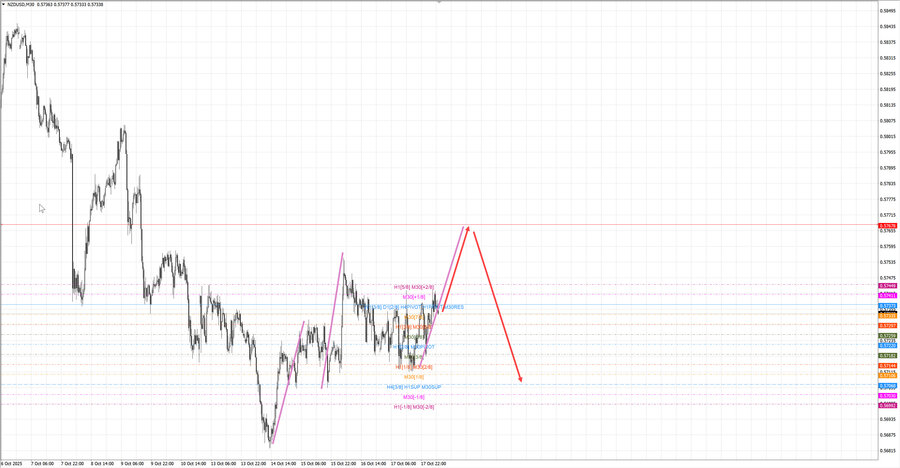Click the 7 Oct 22:00 time label
Viewport: 900px width, 468px height.
[73, 463]
